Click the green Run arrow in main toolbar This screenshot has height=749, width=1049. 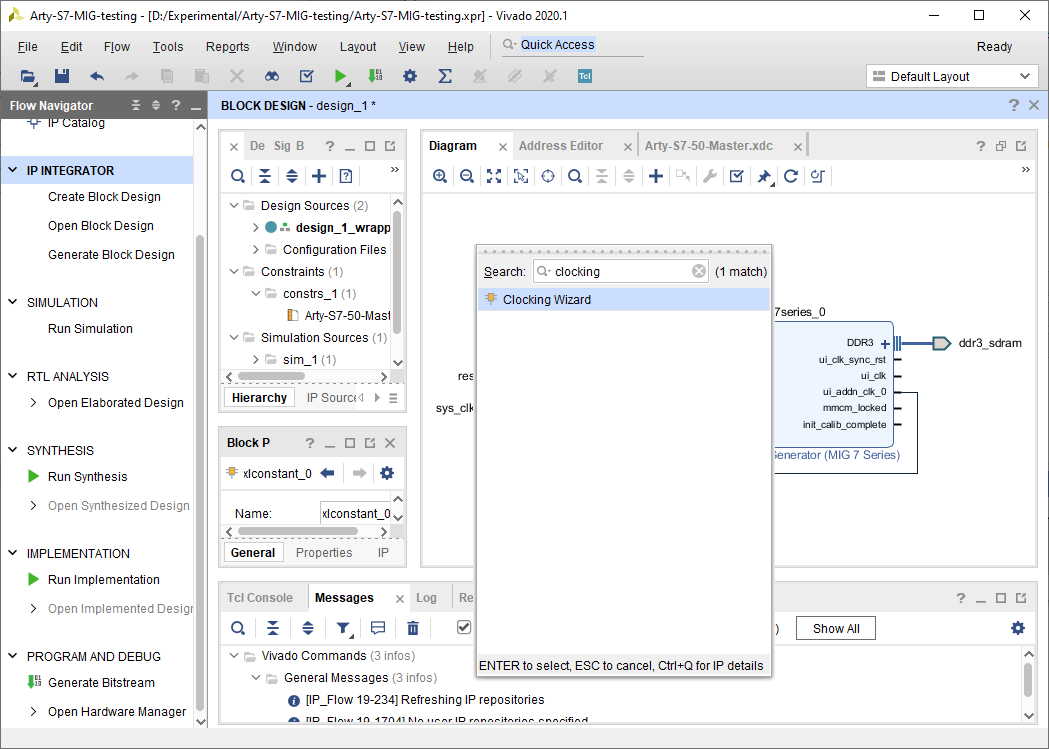[341, 76]
